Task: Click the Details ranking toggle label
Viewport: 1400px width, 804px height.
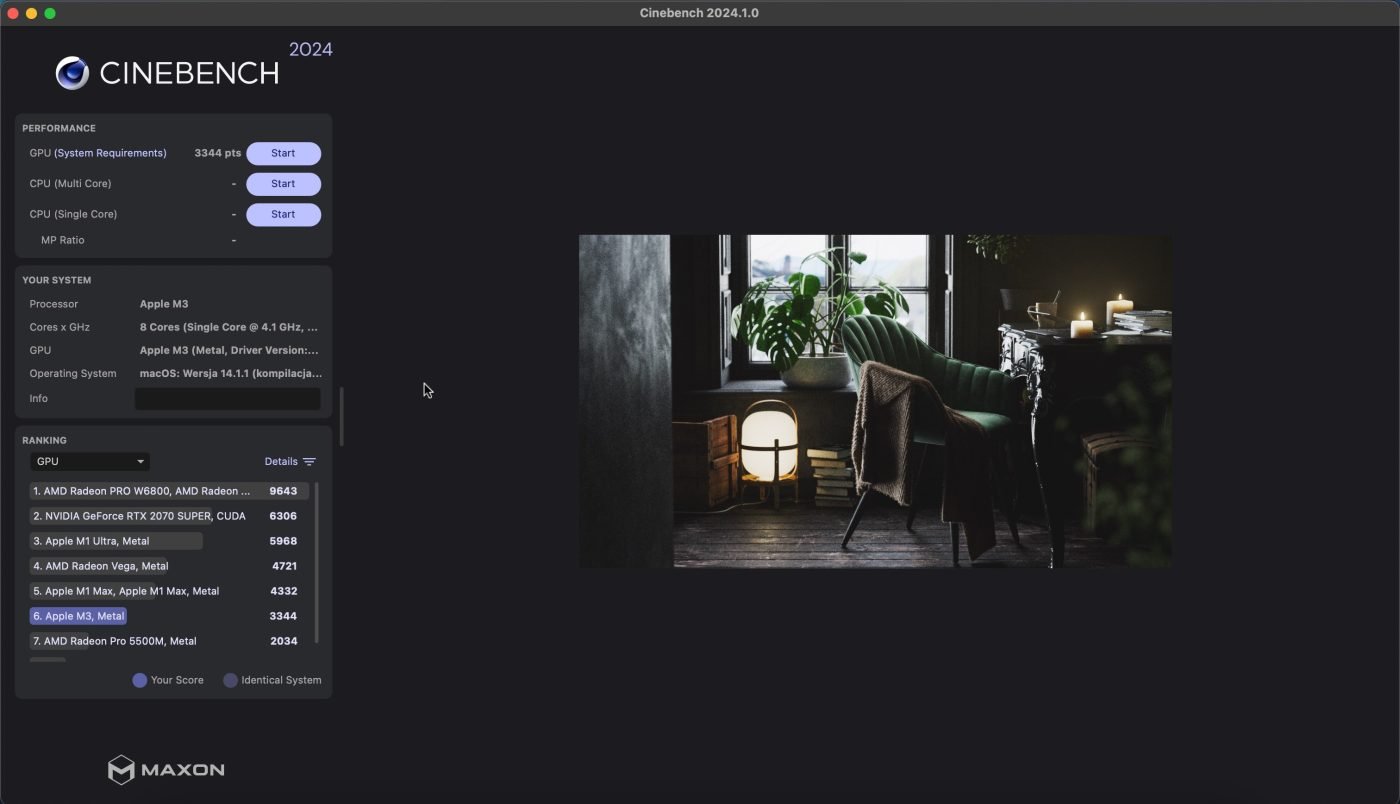Action: [281, 462]
